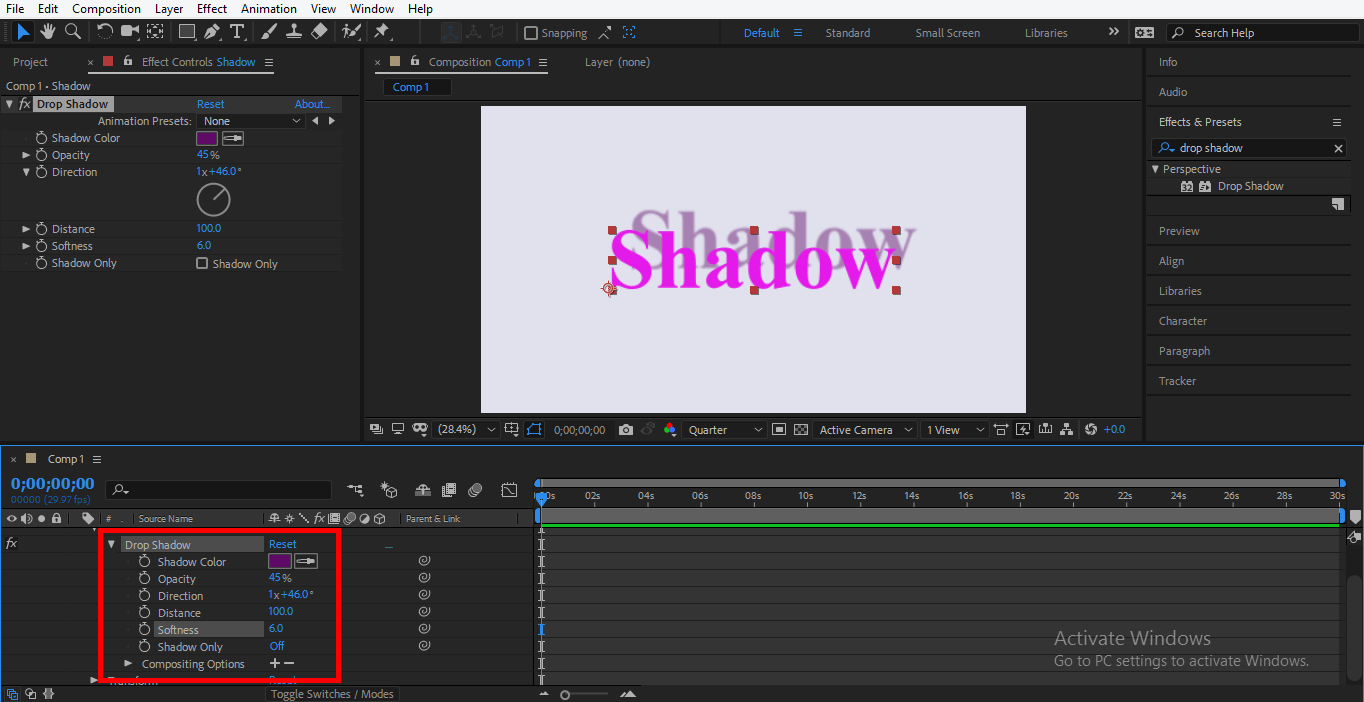Toggle the Transparency Grid in the composition viewer
This screenshot has width=1364, height=702.
800,429
